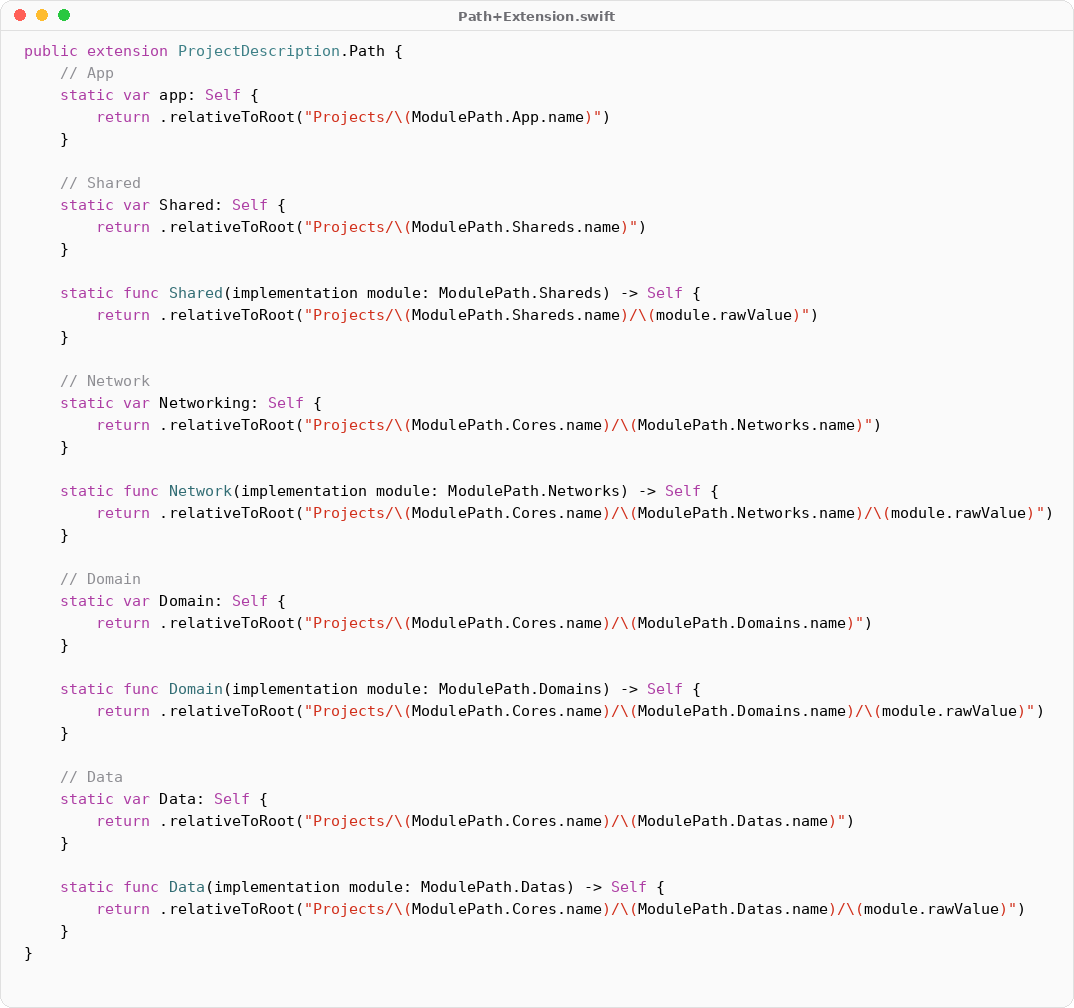Click the final closing brace of the extension
The width and height of the screenshot is (1074, 1008).
(29, 953)
